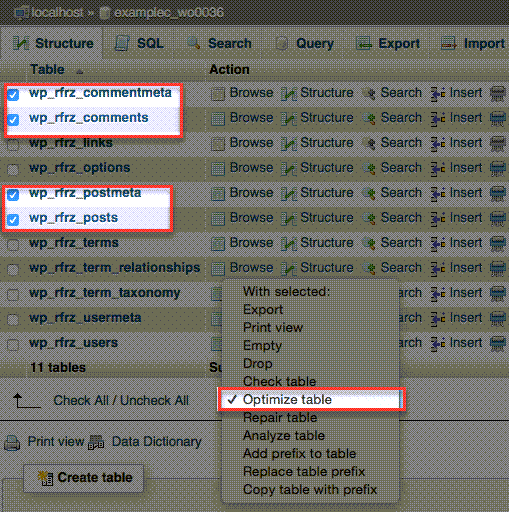Open the Structure tab
509x512 pixels.
point(53,43)
